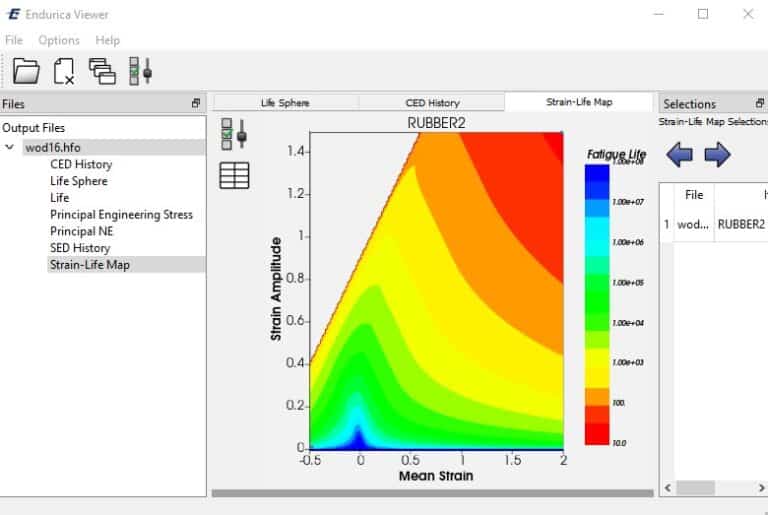Undock the Files panel

[196, 104]
